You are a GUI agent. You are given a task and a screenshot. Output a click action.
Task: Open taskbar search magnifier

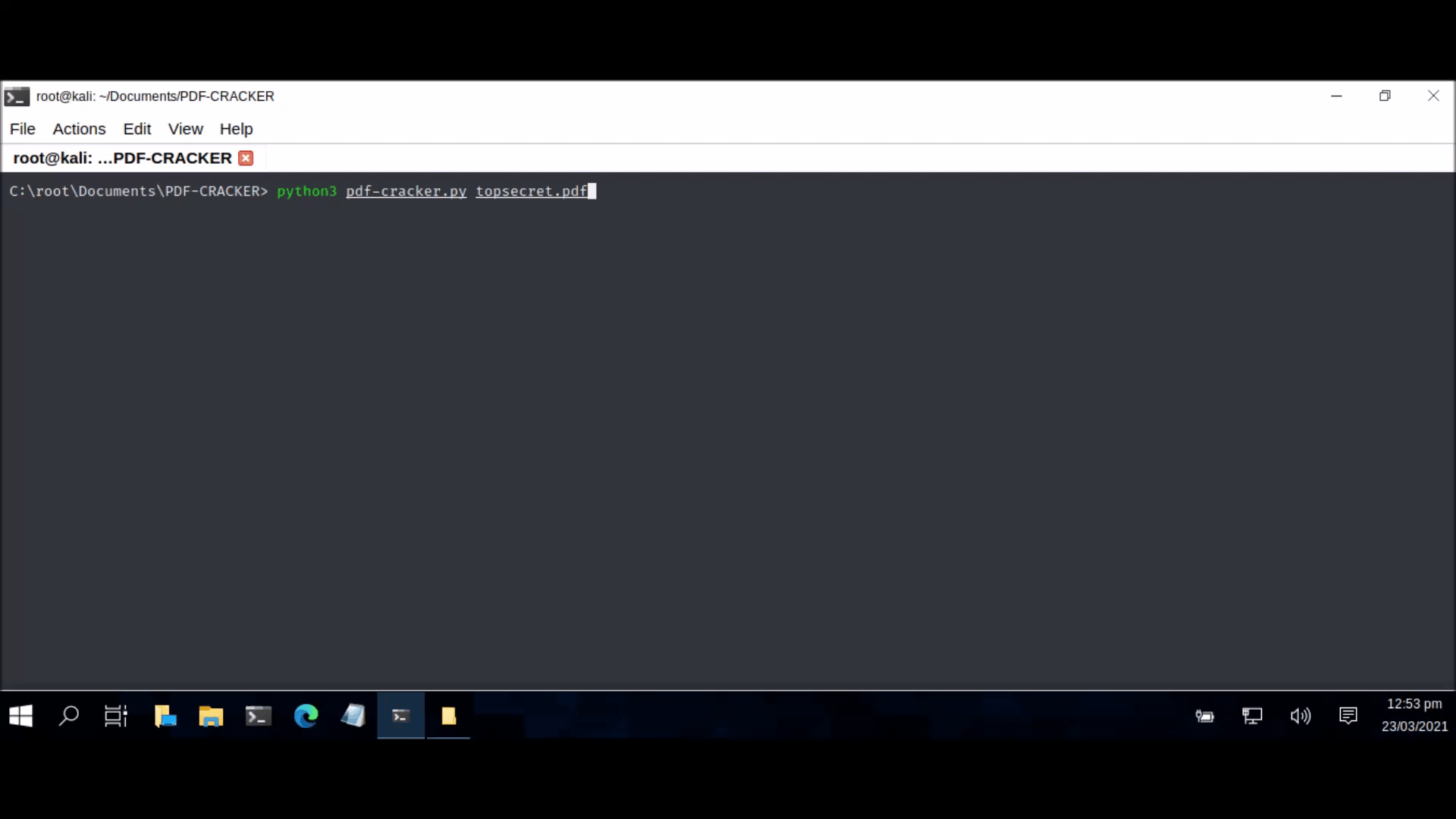[69, 716]
